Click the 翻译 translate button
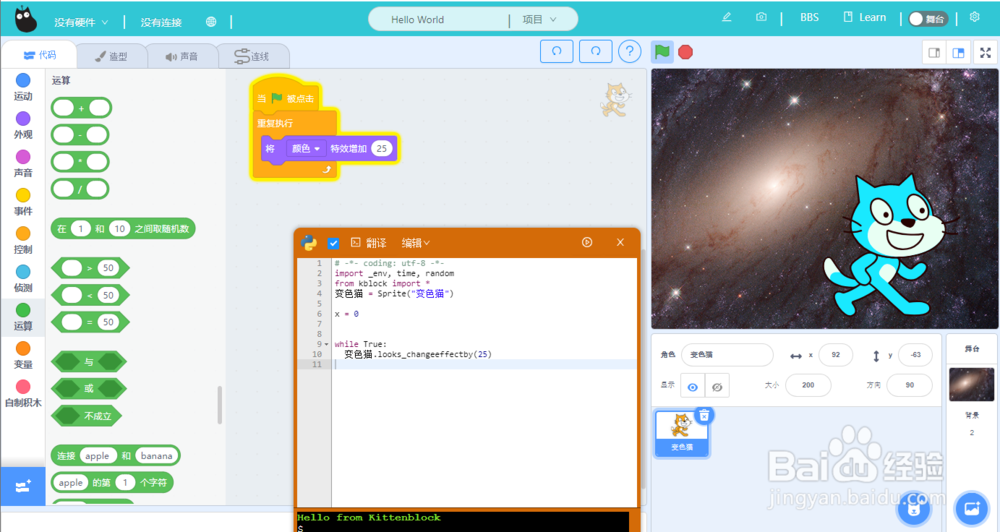1000x532 pixels. (x=369, y=243)
